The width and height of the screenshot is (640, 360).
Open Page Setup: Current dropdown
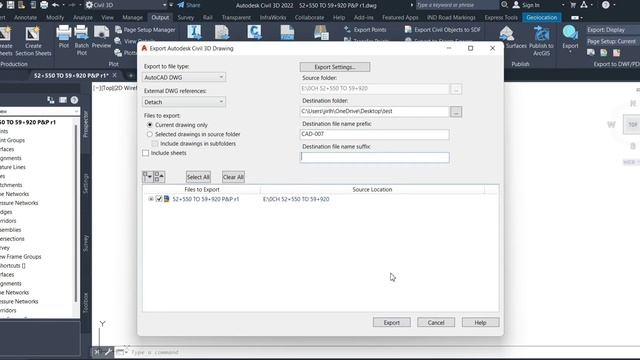613,42
